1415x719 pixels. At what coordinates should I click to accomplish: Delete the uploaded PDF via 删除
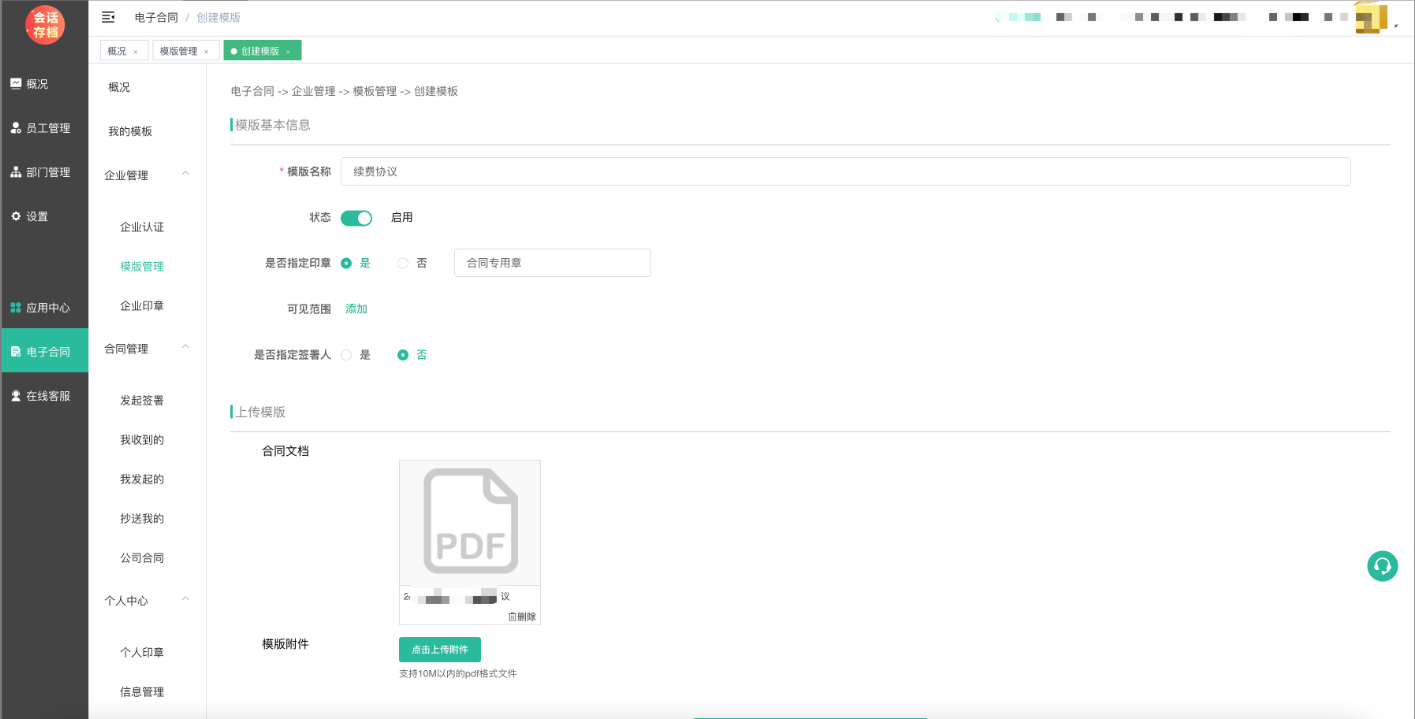(522, 616)
